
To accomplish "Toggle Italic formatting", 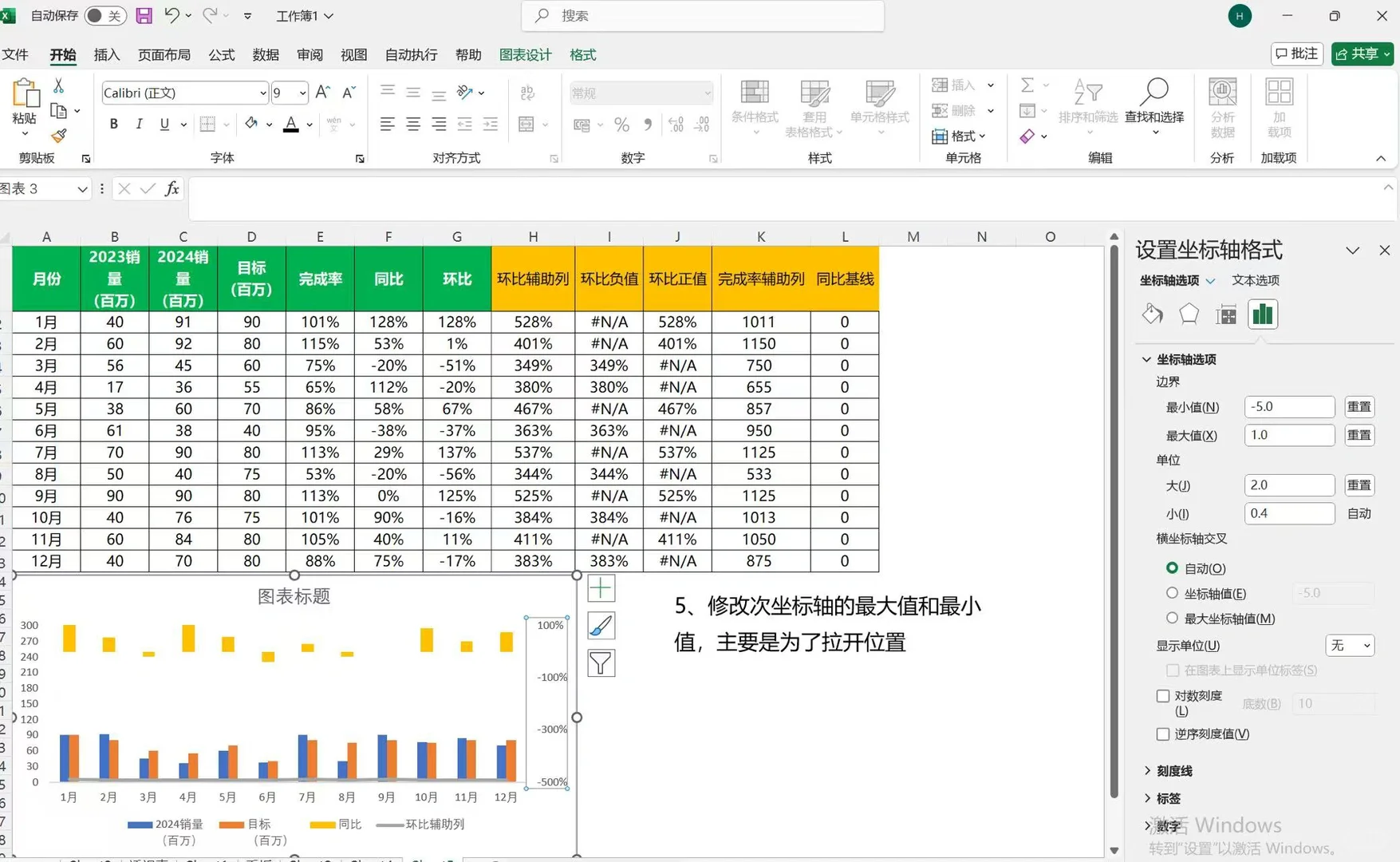I will [x=140, y=124].
